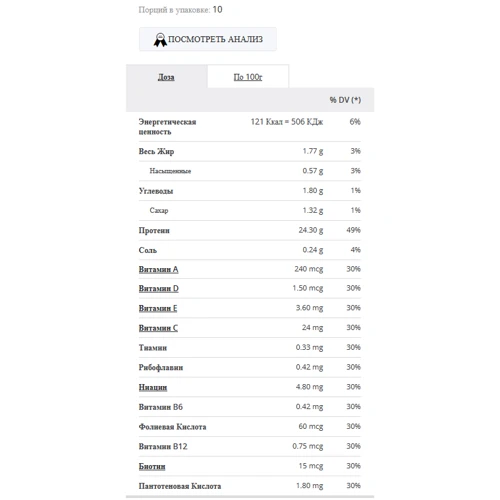The width and height of the screenshot is (500, 500).
Task: Open the Витамин A link
Action: (x=159, y=269)
